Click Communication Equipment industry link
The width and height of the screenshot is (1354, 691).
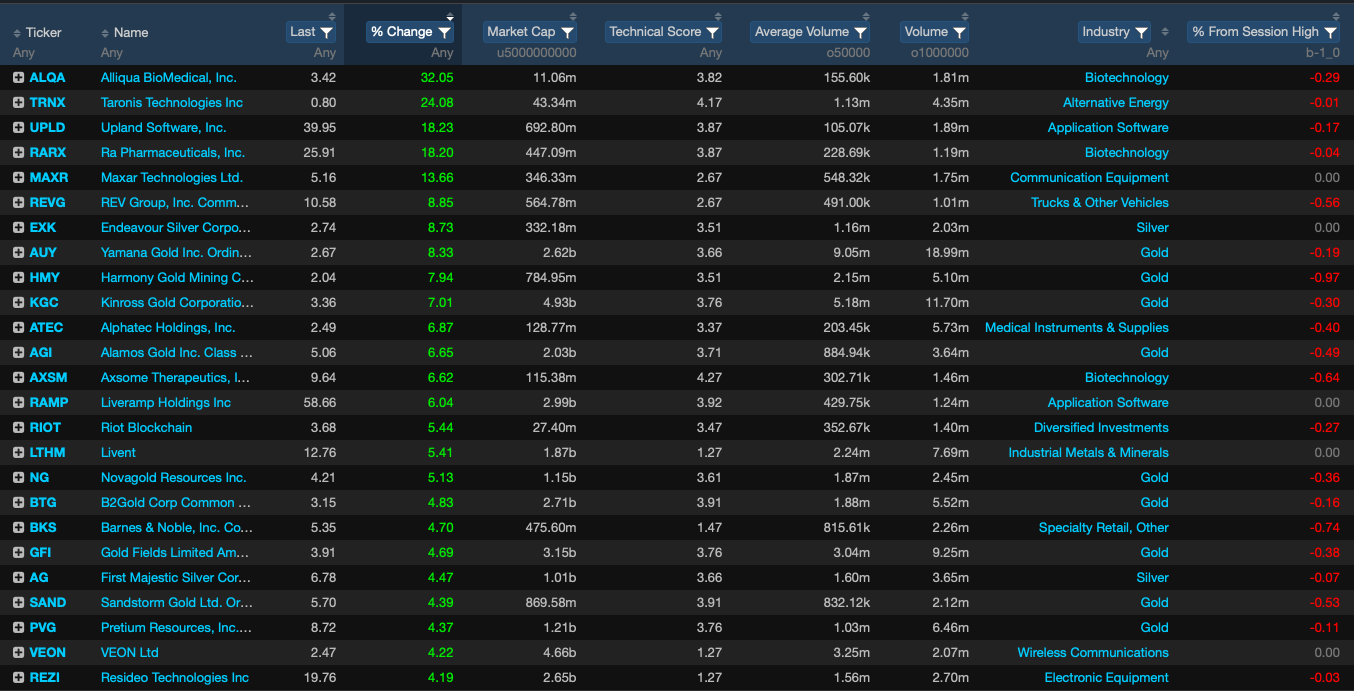click(x=1089, y=178)
